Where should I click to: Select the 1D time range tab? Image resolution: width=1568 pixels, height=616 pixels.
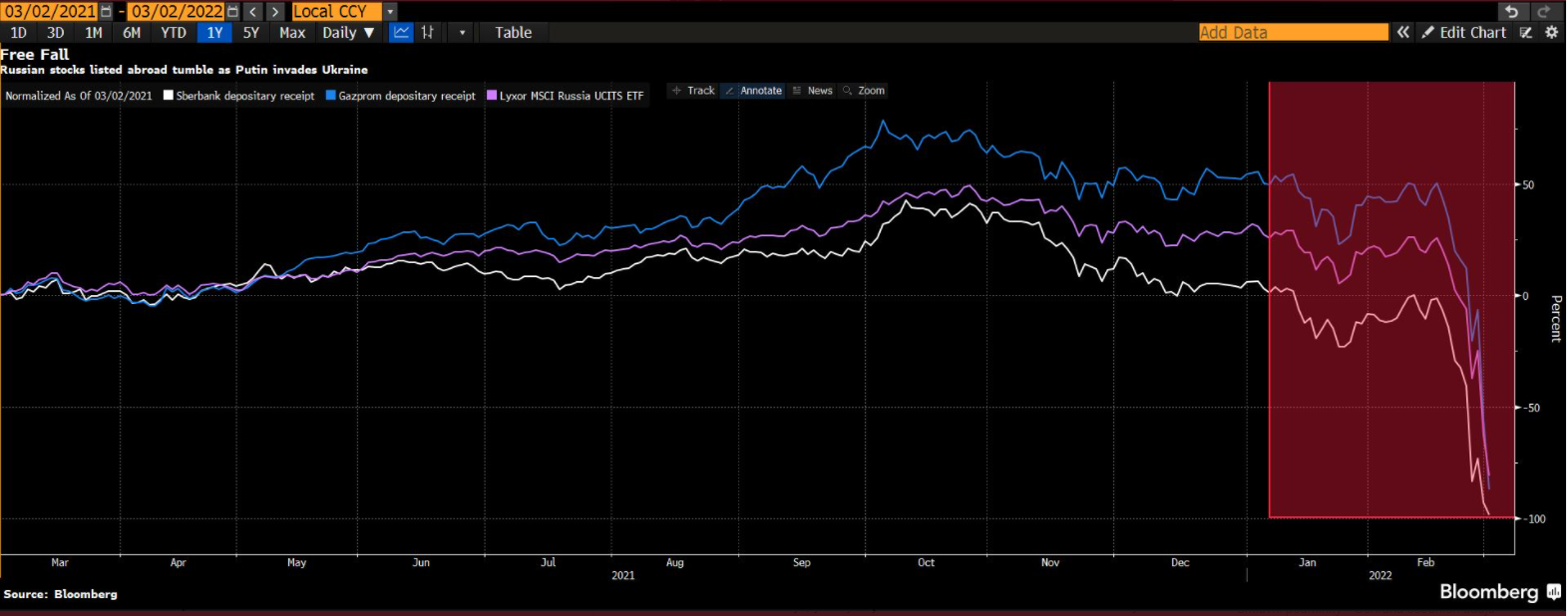click(18, 32)
